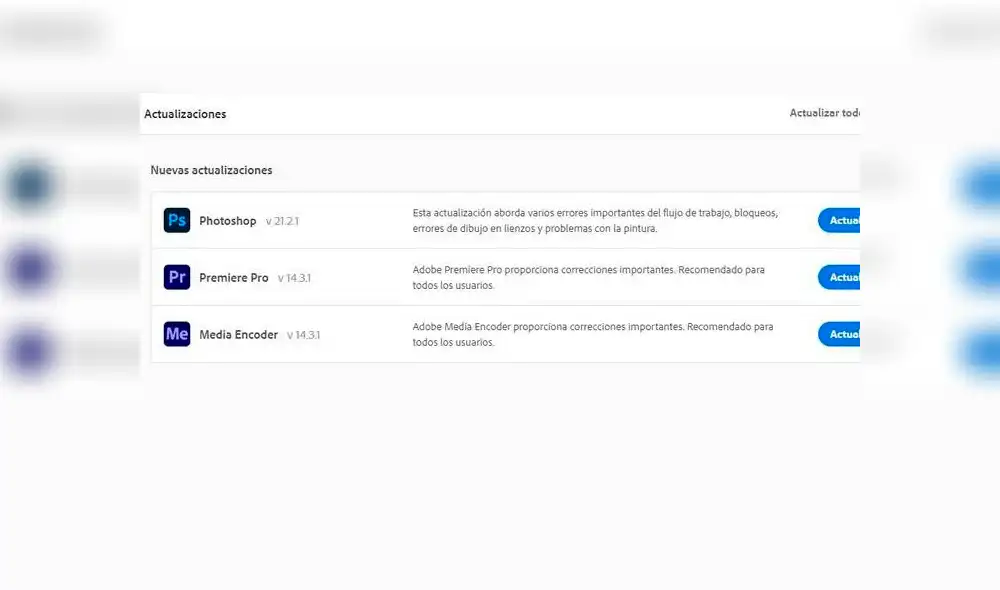Click the Photoshop Ps app icon
The height and width of the screenshot is (590, 1000).
pyautogui.click(x=177, y=221)
